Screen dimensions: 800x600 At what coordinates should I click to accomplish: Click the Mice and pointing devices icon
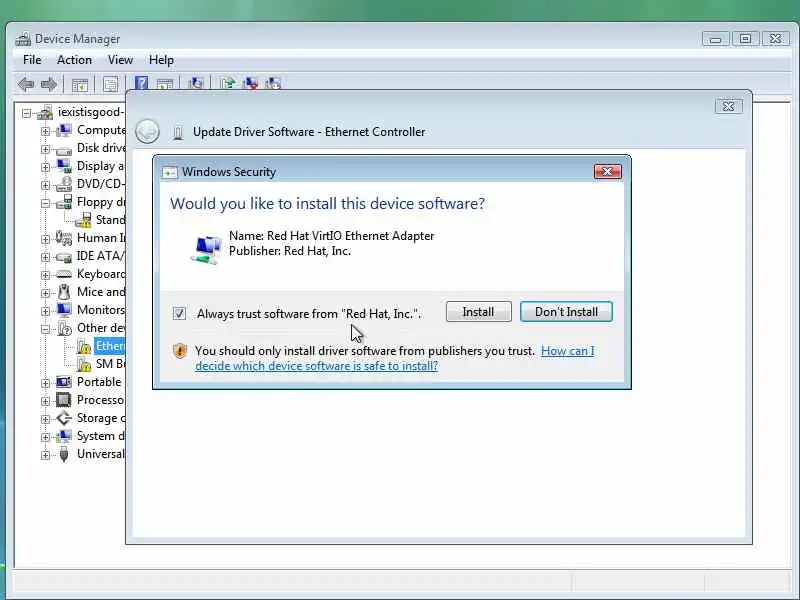(64, 292)
